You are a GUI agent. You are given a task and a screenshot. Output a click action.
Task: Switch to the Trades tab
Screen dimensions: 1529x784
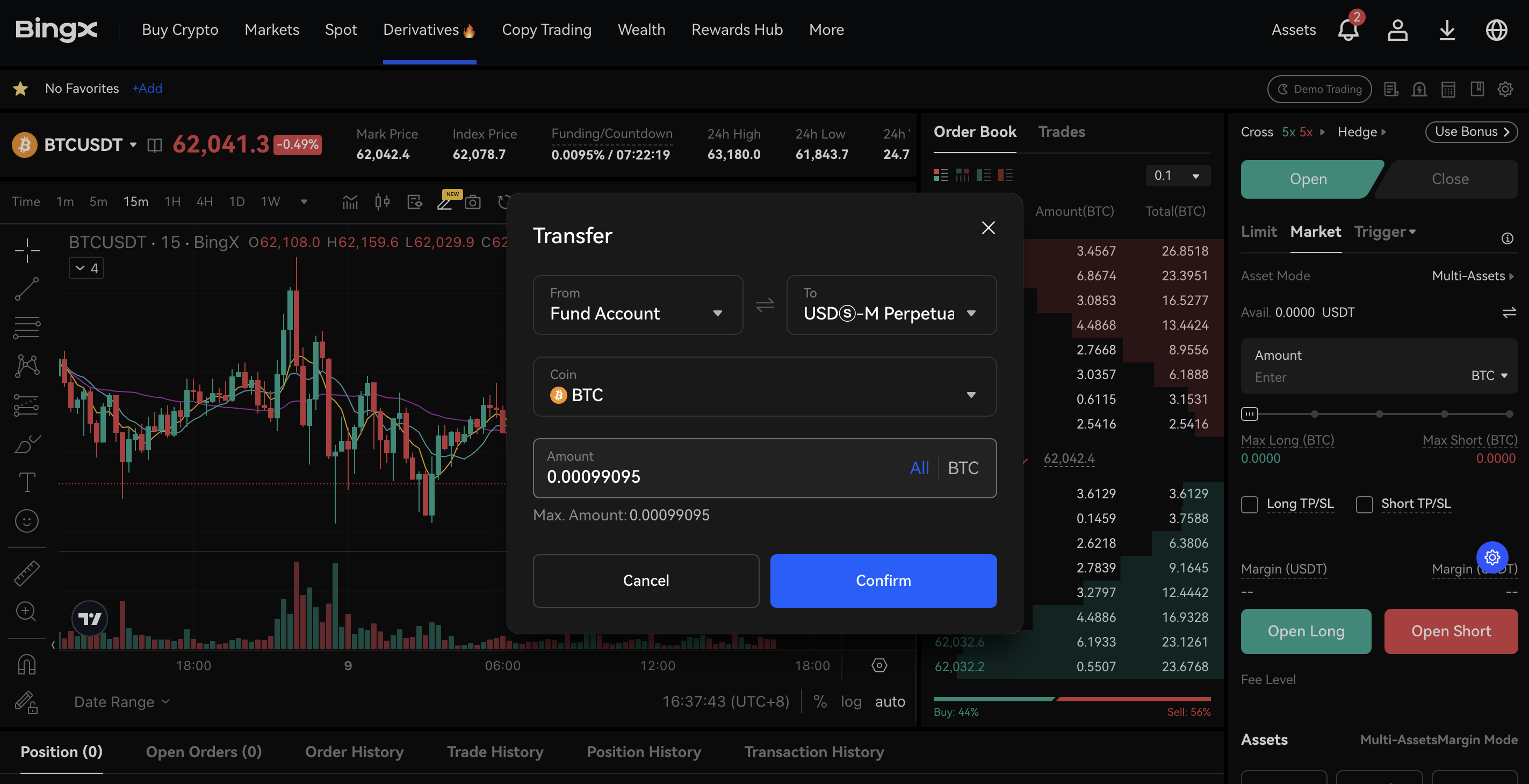pyautogui.click(x=1061, y=132)
